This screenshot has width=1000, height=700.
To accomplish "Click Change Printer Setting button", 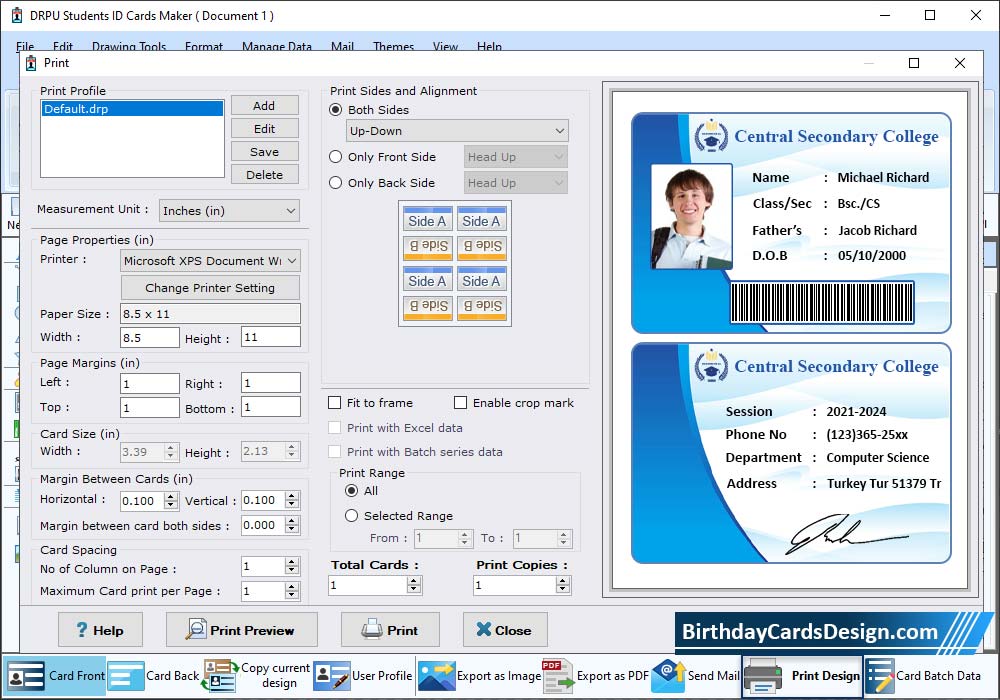I will pos(210,288).
